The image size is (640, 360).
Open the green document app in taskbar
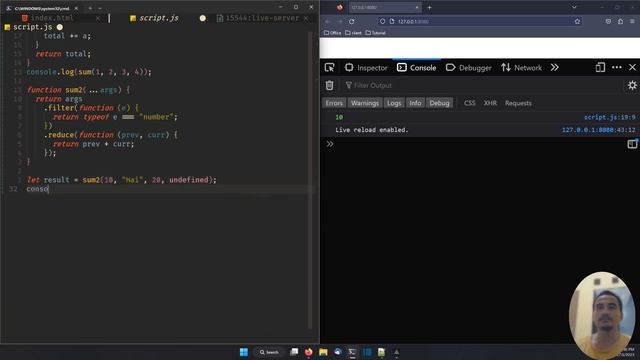click(381, 352)
